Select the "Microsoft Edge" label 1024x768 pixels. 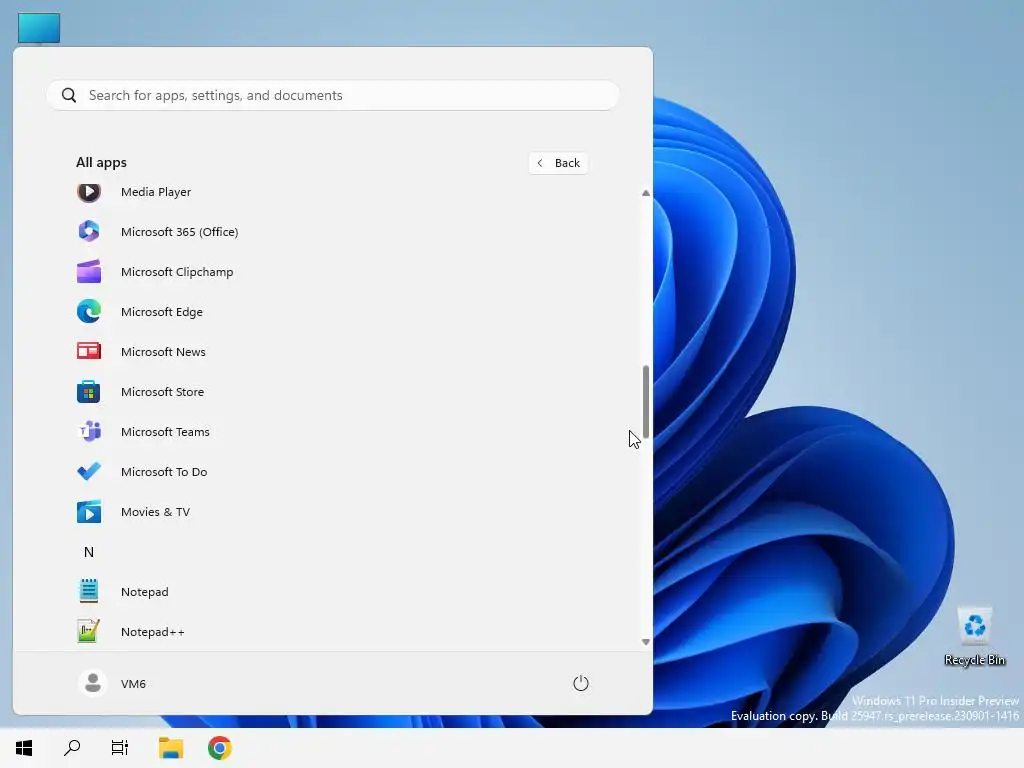[162, 312]
